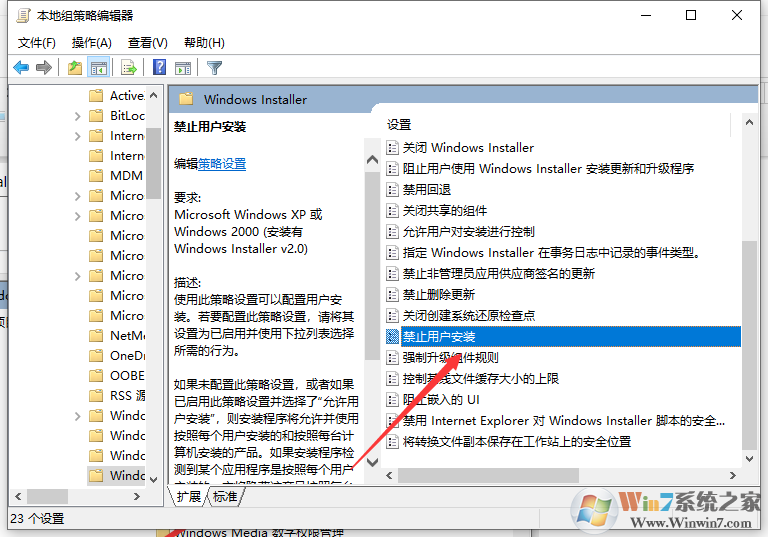Select 禁用 Internet Explorer 对 Windows Installer 脚本 policy
Viewport: 768px width, 537px height.
564,421
